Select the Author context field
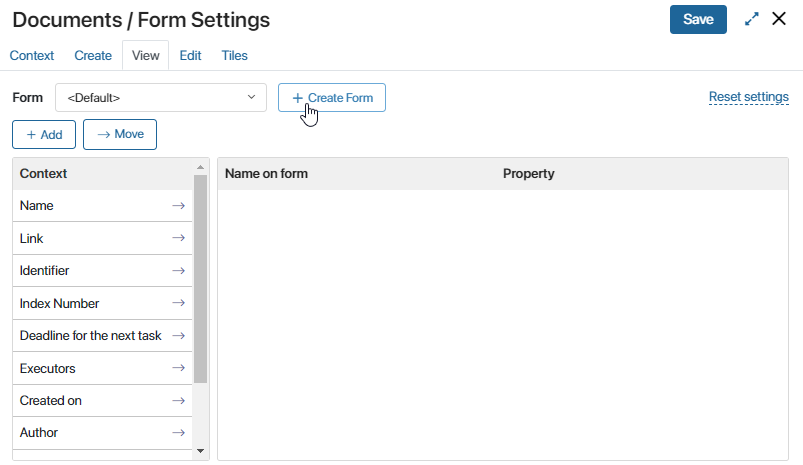The image size is (803, 465). 102,433
